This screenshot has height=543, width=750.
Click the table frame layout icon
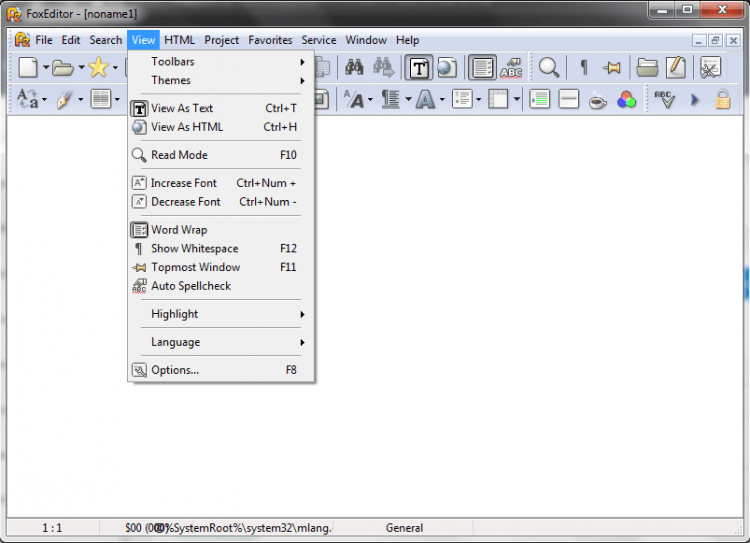(x=498, y=99)
